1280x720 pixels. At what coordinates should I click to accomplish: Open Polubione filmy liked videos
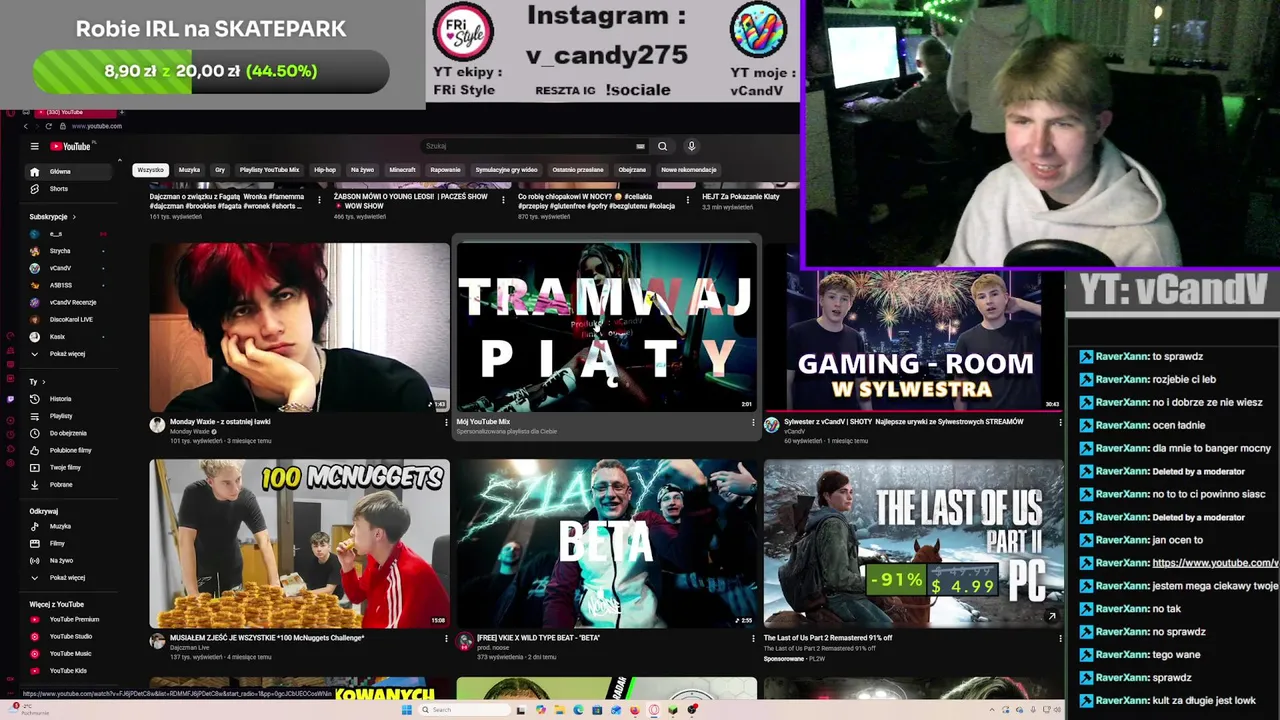(70, 450)
